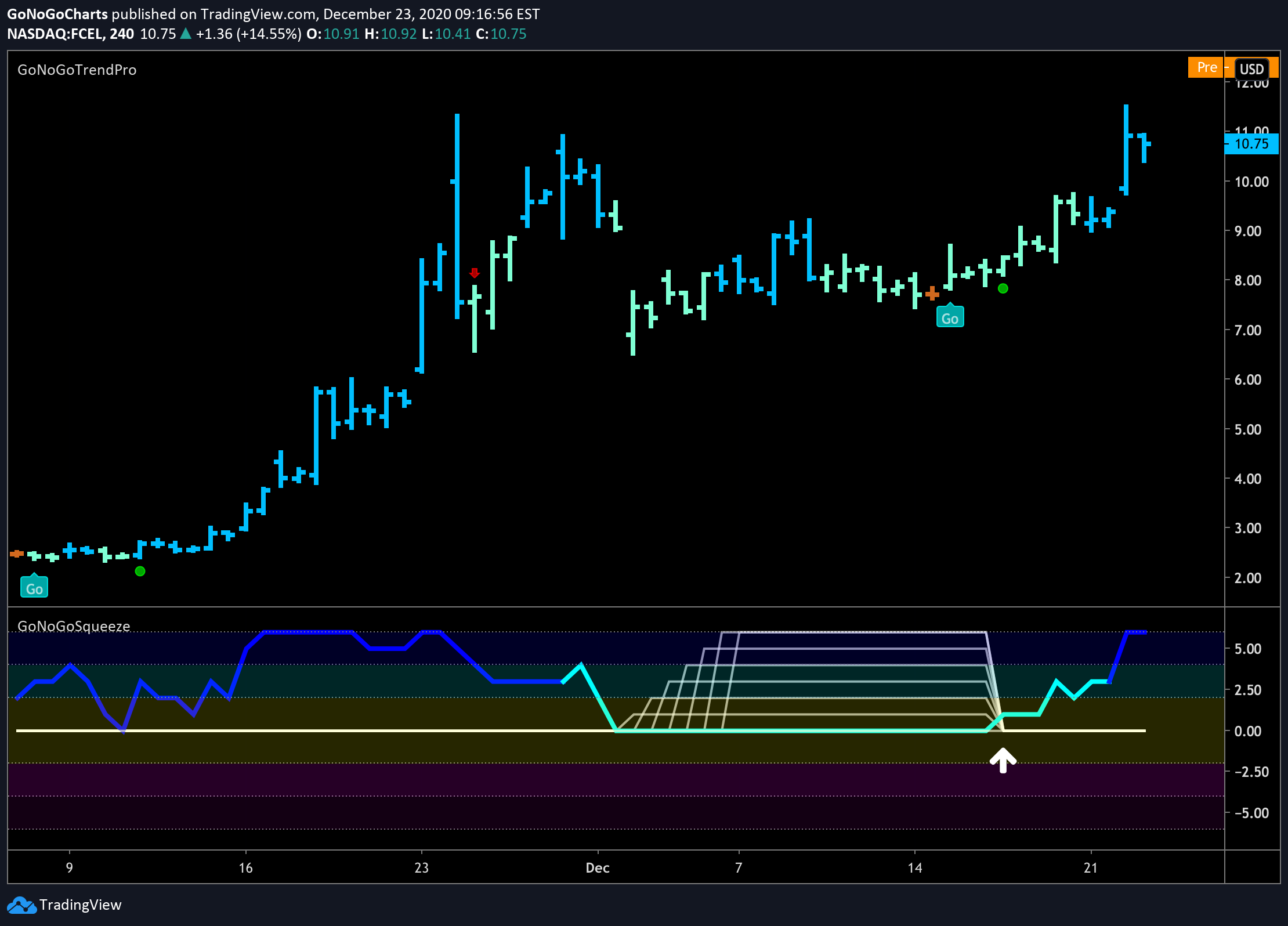Click the +1.36 (+14.55%) change value
Screen dimensions: 1288x926
pos(248,34)
